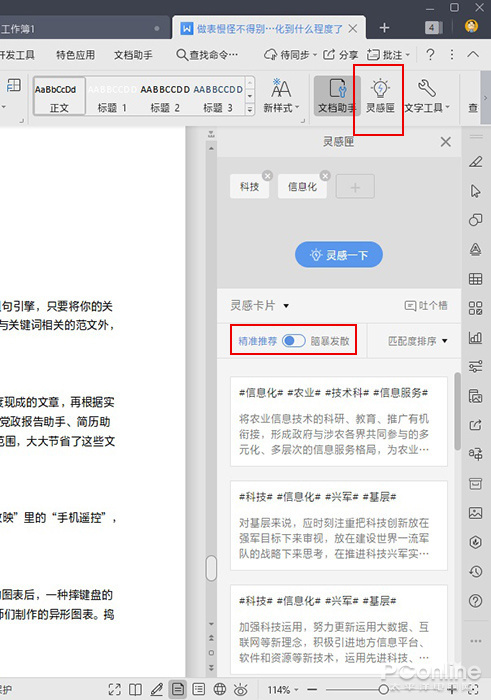Viewport: 491px width, 700px height.
Task: Enable eye protection mode icon
Action: point(241,690)
